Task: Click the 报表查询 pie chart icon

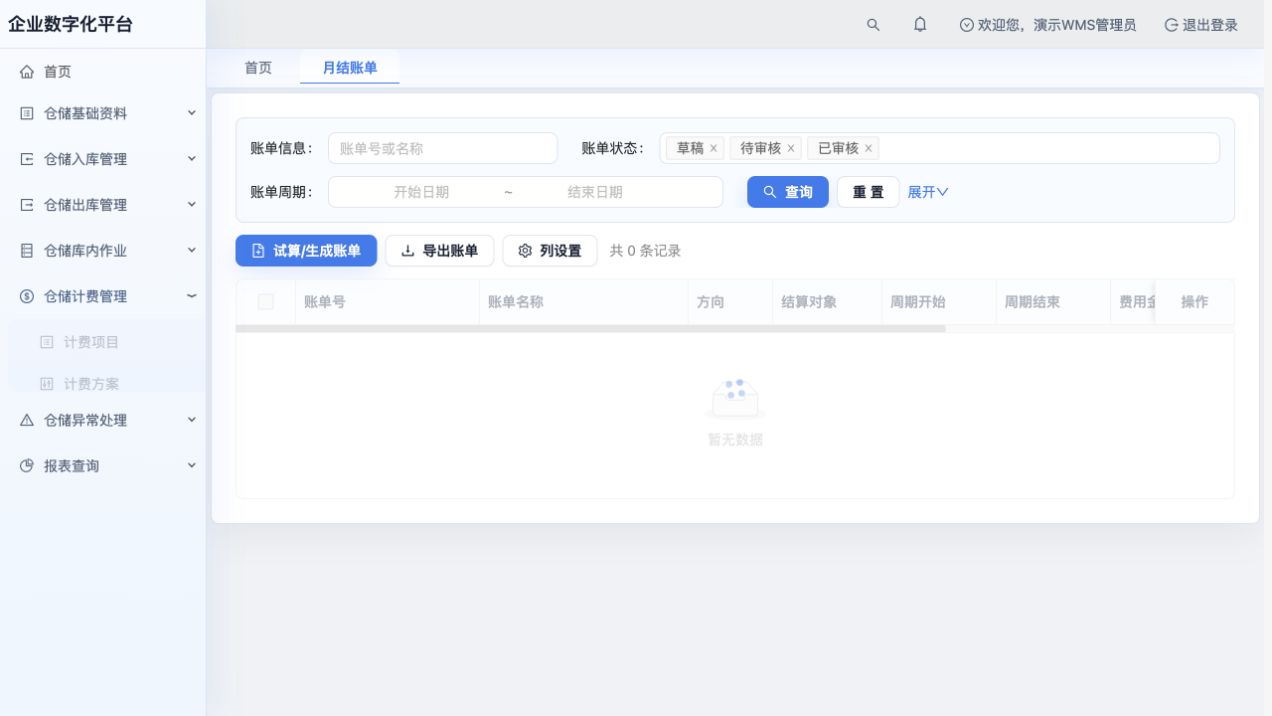Action: tap(27, 466)
